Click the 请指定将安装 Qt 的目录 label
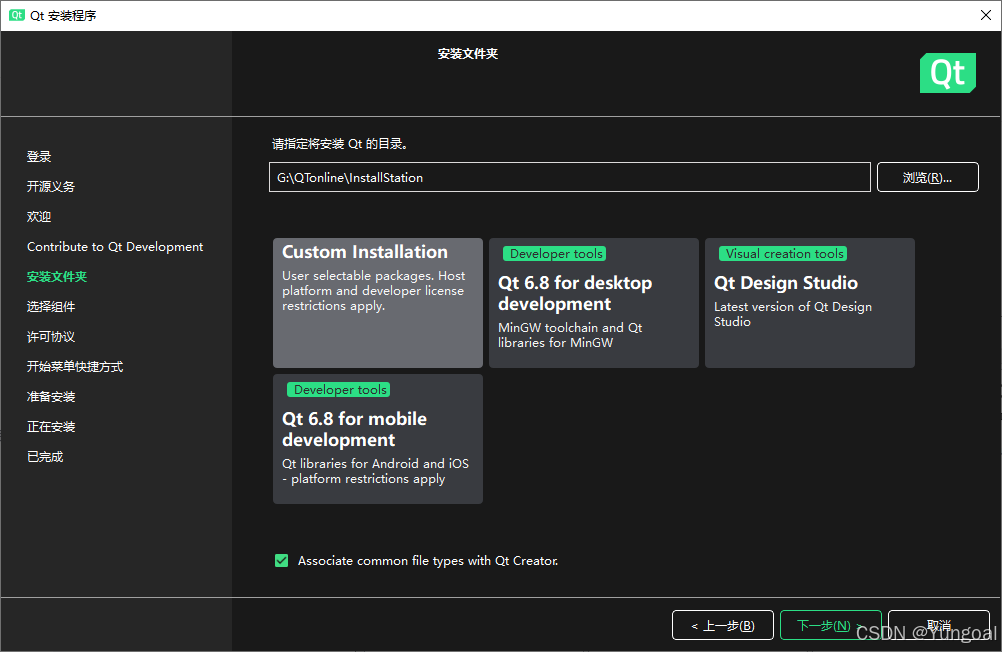1002x652 pixels. 340,144
